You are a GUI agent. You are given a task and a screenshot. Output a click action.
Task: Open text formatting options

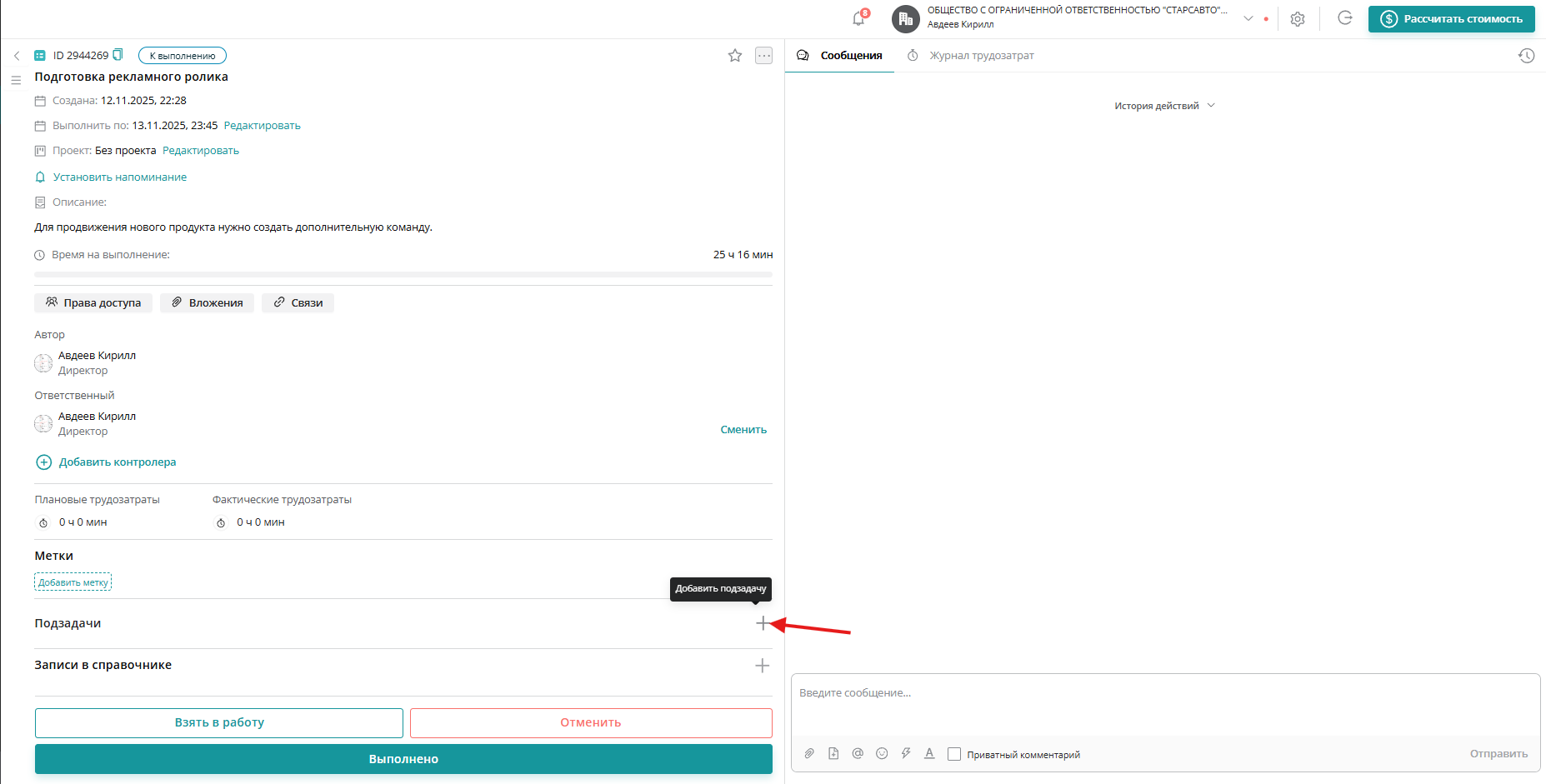click(x=929, y=754)
